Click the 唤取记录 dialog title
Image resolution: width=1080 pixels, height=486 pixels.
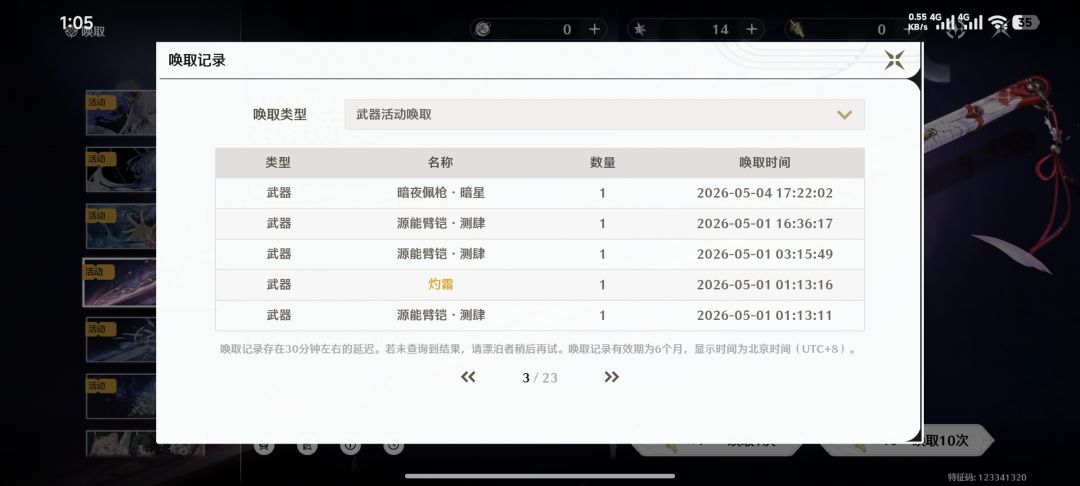pyautogui.click(x=197, y=61)
